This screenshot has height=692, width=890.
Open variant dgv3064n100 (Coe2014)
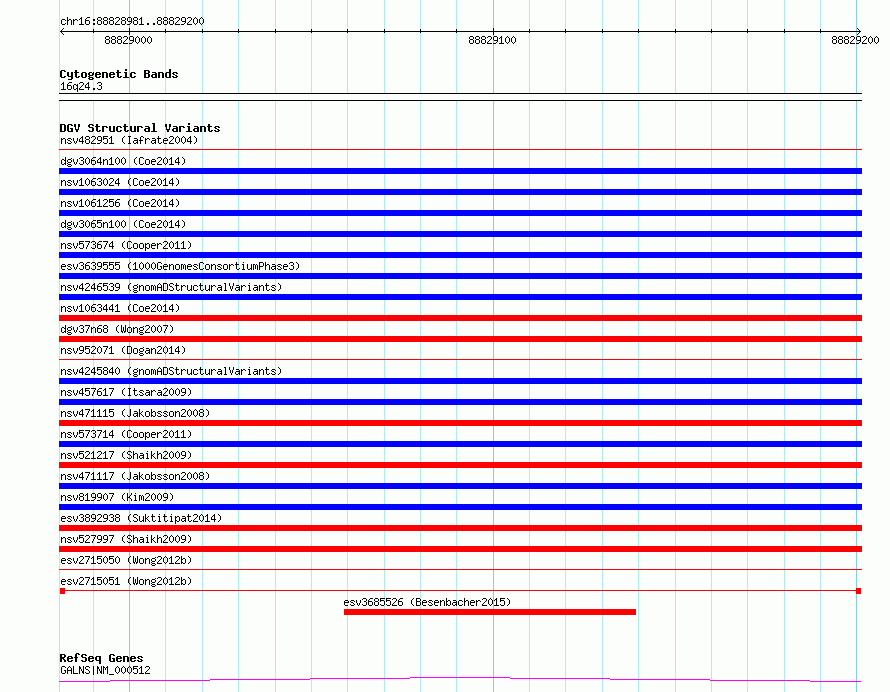(123, 161)
